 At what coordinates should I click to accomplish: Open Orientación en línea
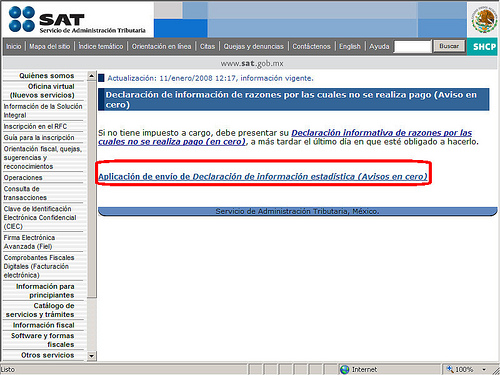point(161,46)
